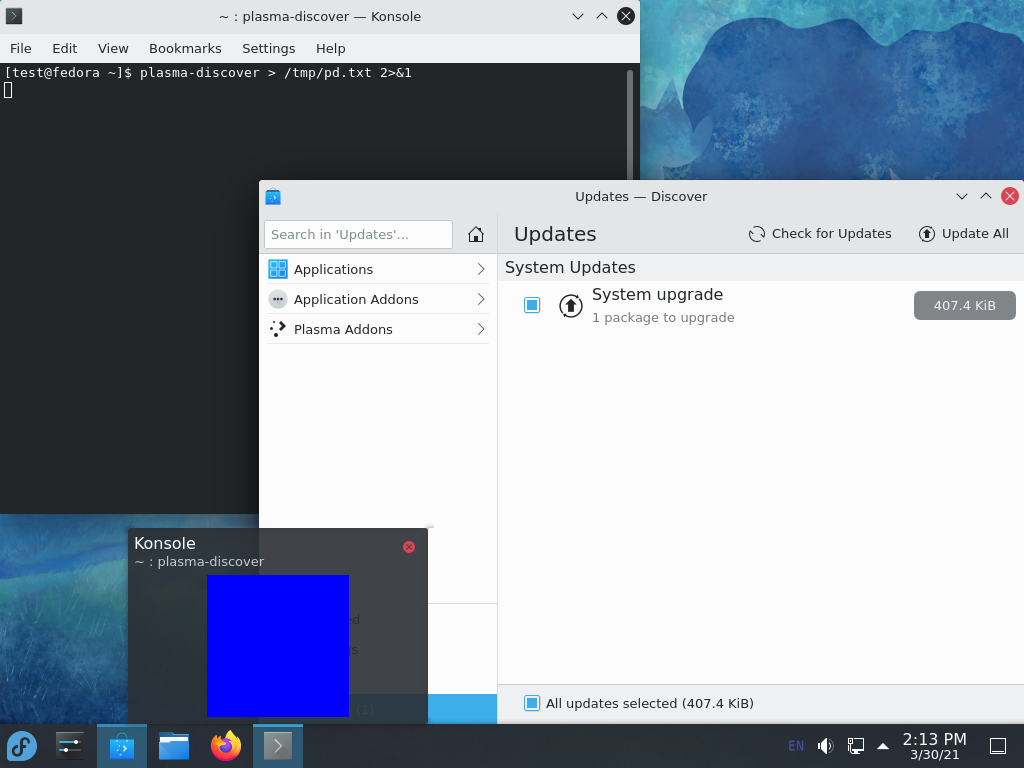Open System Settings from the taskbar
This screenshot has width=1024, height=768.
coord(69,746)
